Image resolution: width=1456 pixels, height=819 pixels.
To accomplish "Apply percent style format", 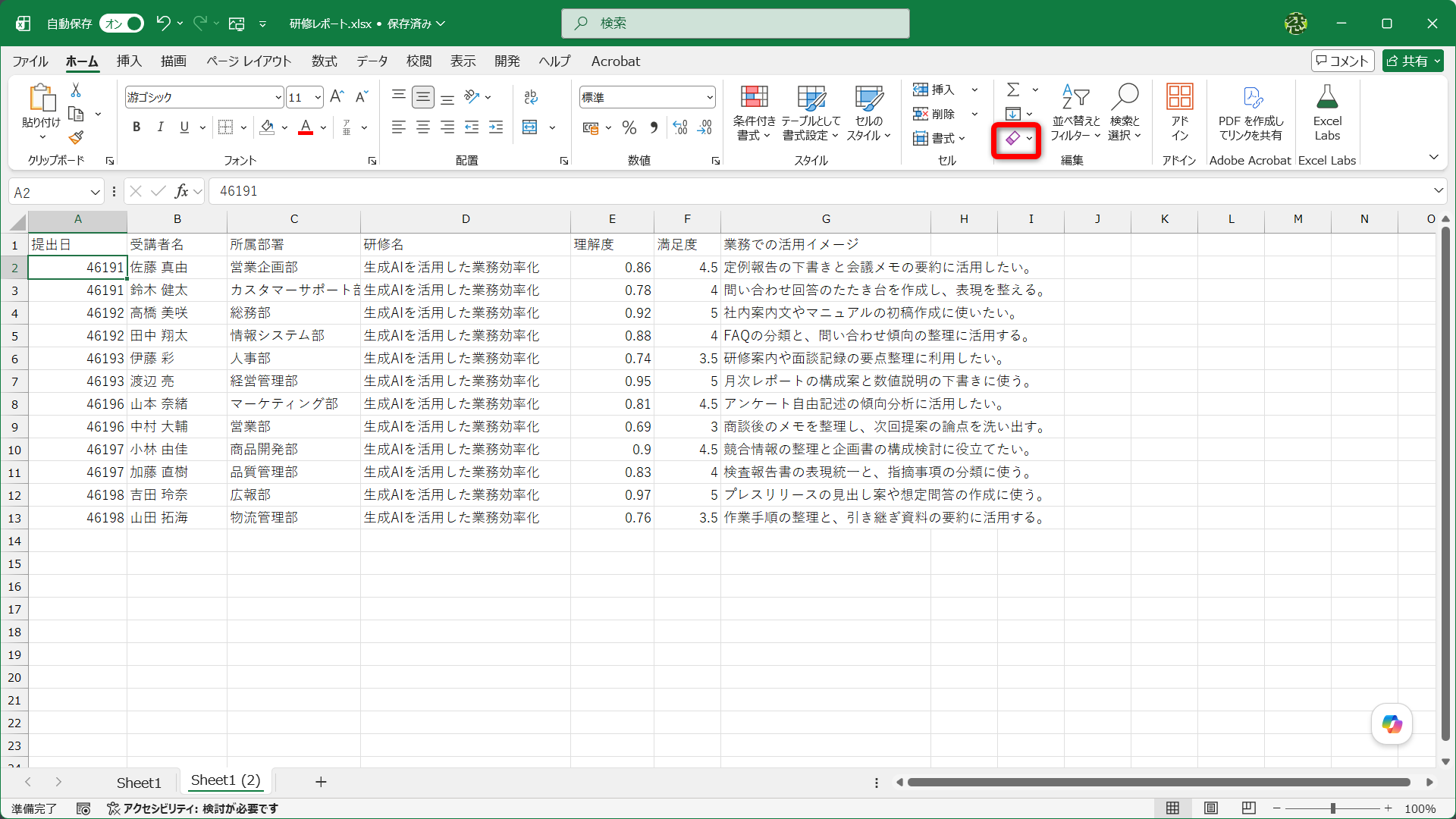I will (629, 127).
